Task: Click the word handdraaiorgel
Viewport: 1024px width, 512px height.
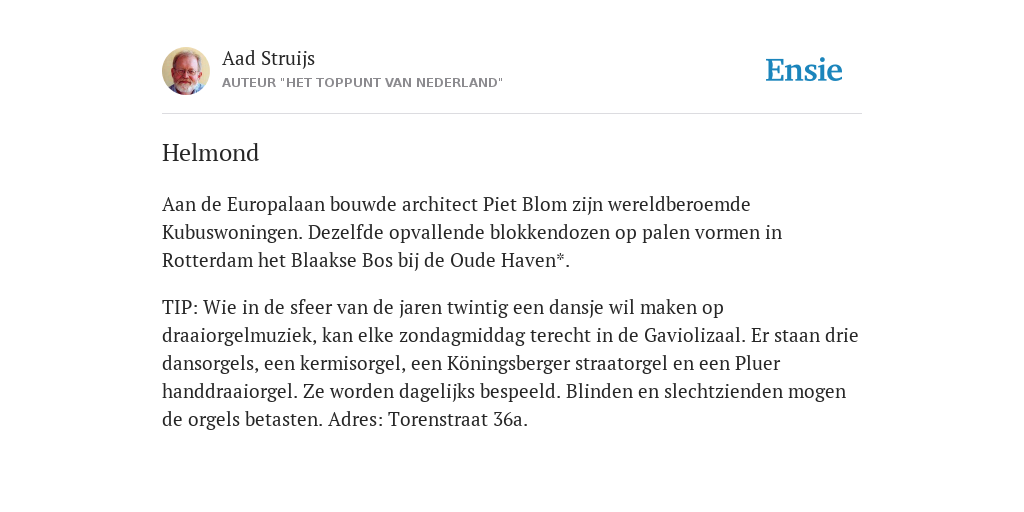Action: tap(229, 392)
